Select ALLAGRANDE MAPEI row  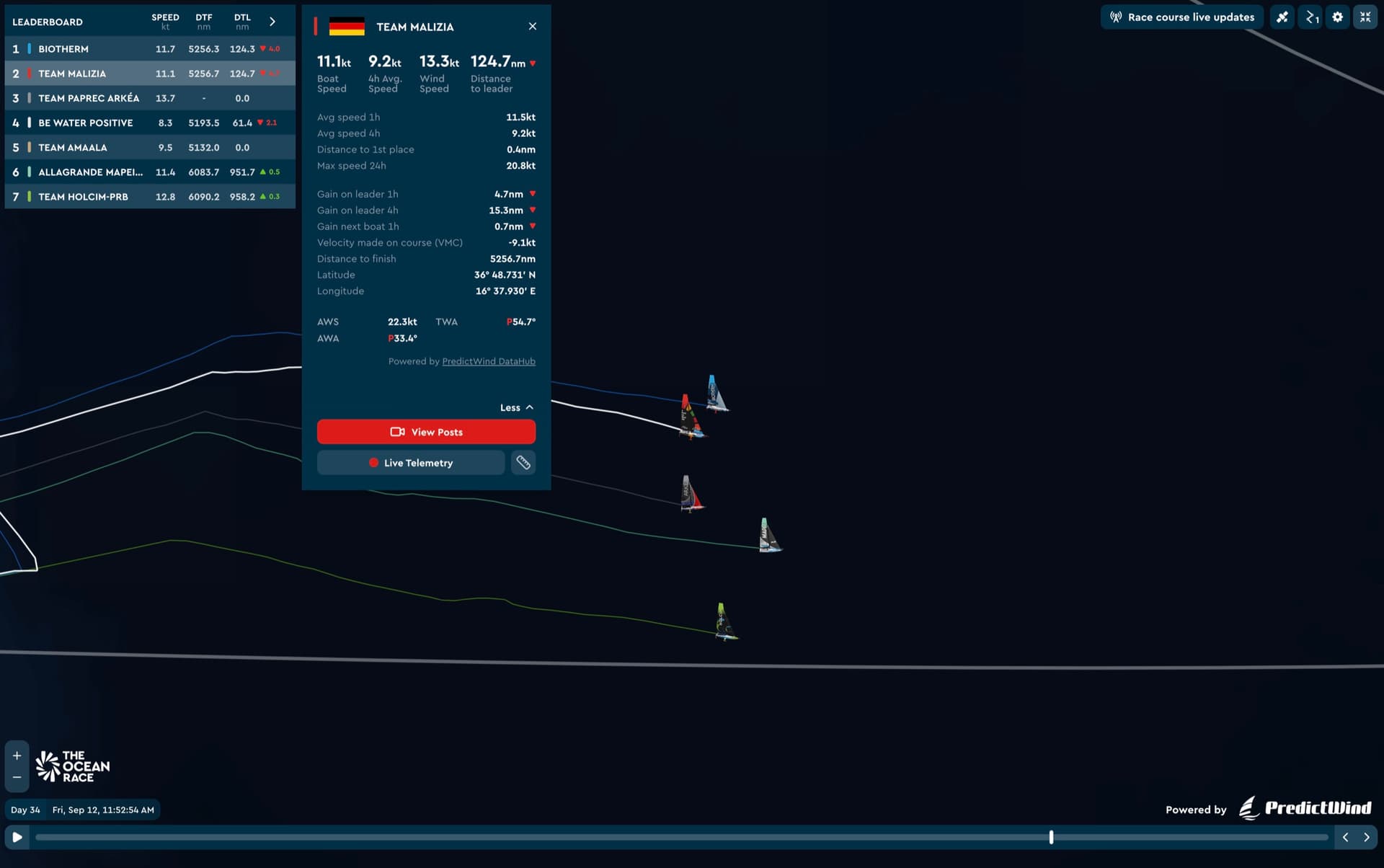click(150, 172)
